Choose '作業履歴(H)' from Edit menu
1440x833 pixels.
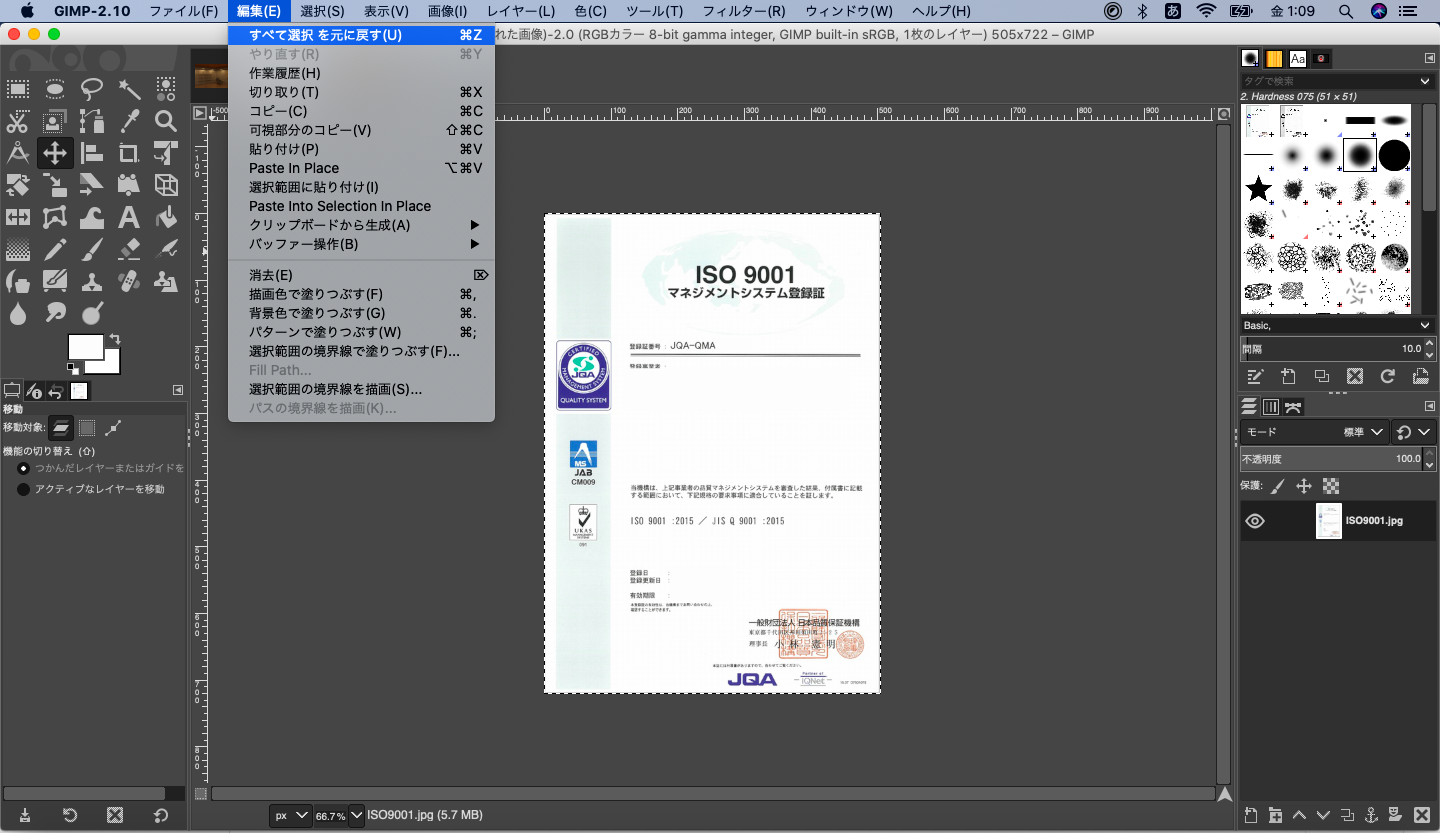coord(361,73)
